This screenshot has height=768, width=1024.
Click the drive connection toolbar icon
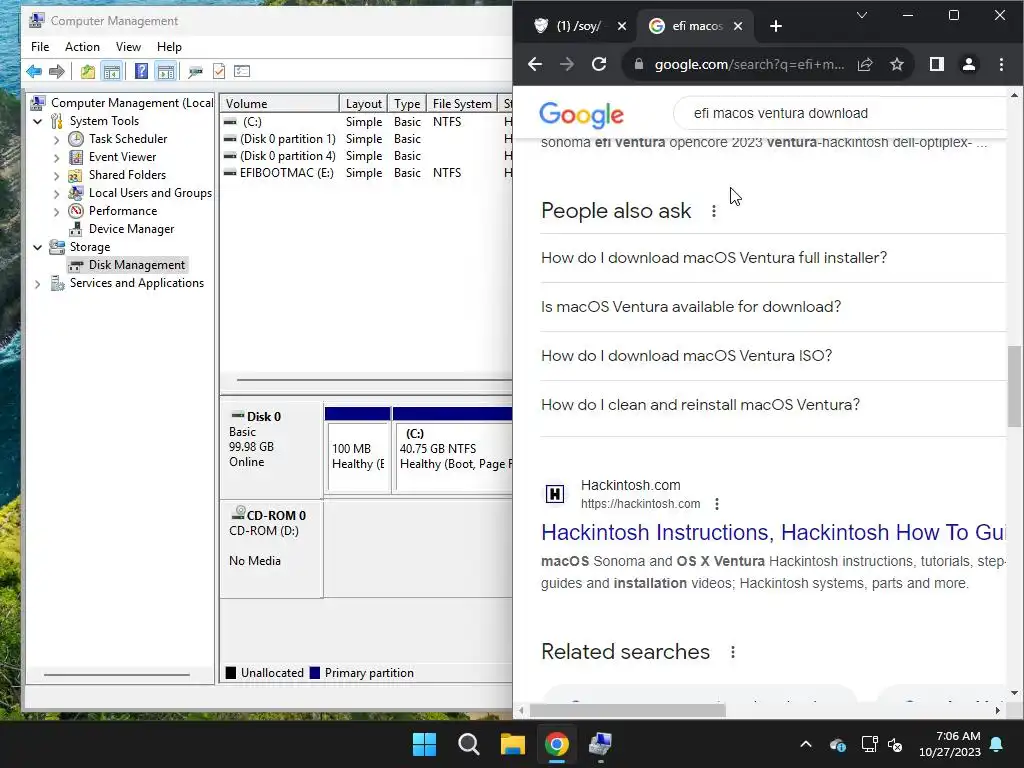195,71
